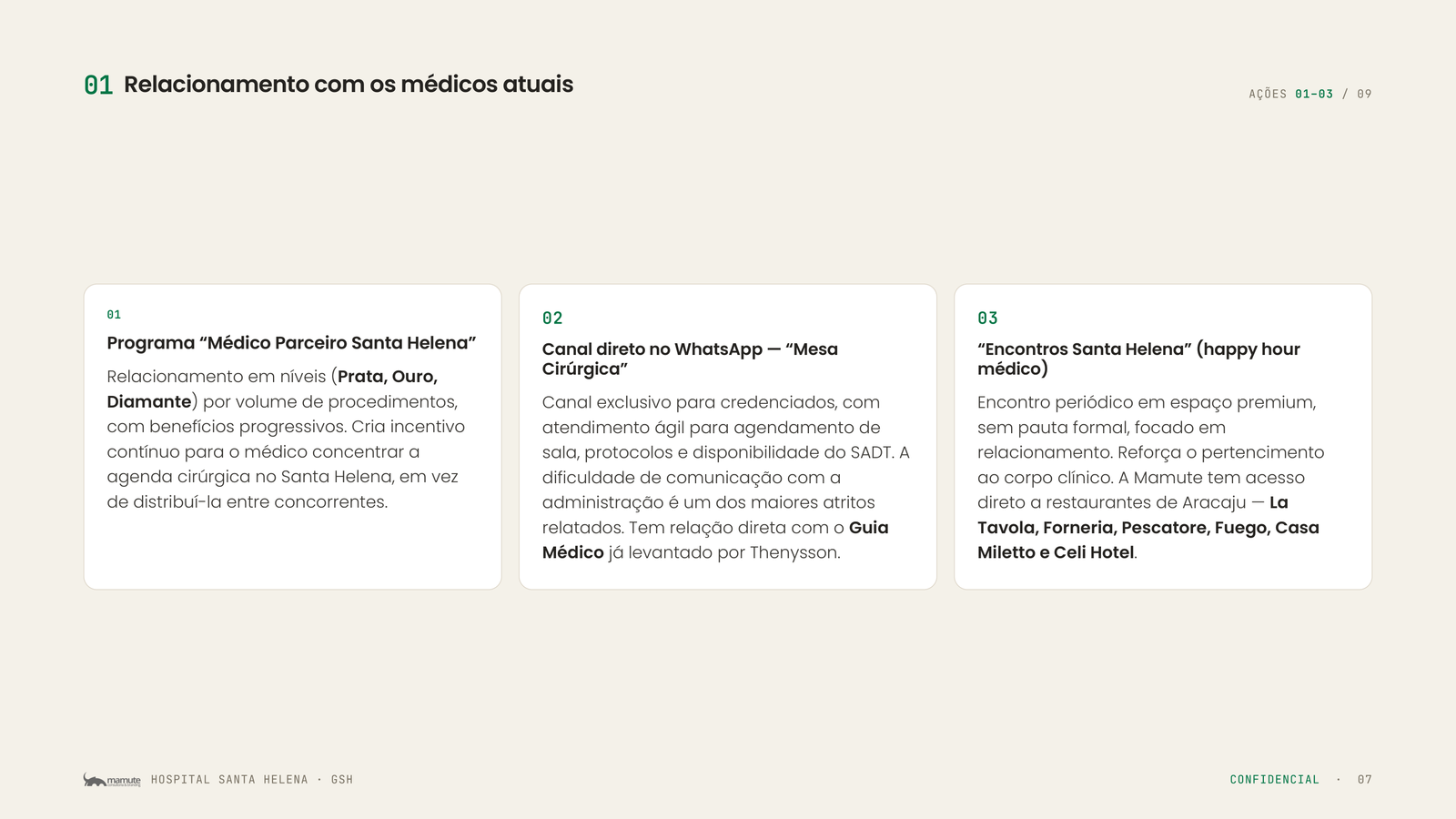Screen dimensions: 1456x819
Task: Click bold 'Guia Médico' text
Action: pyautogui.click(x=715, y=540)
